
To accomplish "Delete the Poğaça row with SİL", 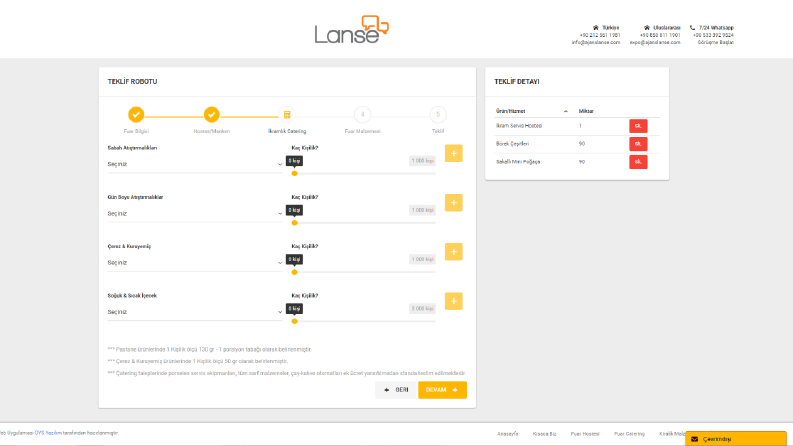I will click(638, 162).
